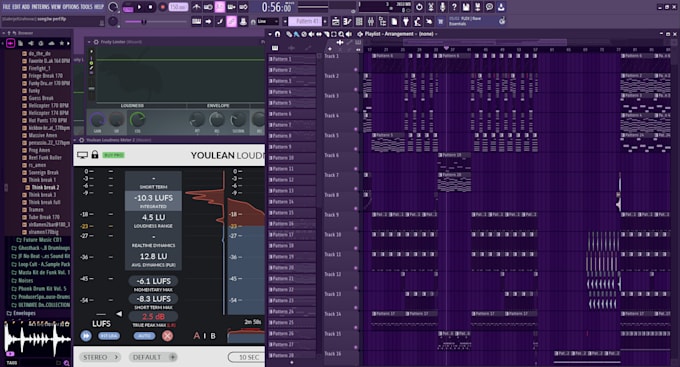Viewport: 680px width, 367px height.
Task: Open the Pattern 41 selector
Action: 305,21
